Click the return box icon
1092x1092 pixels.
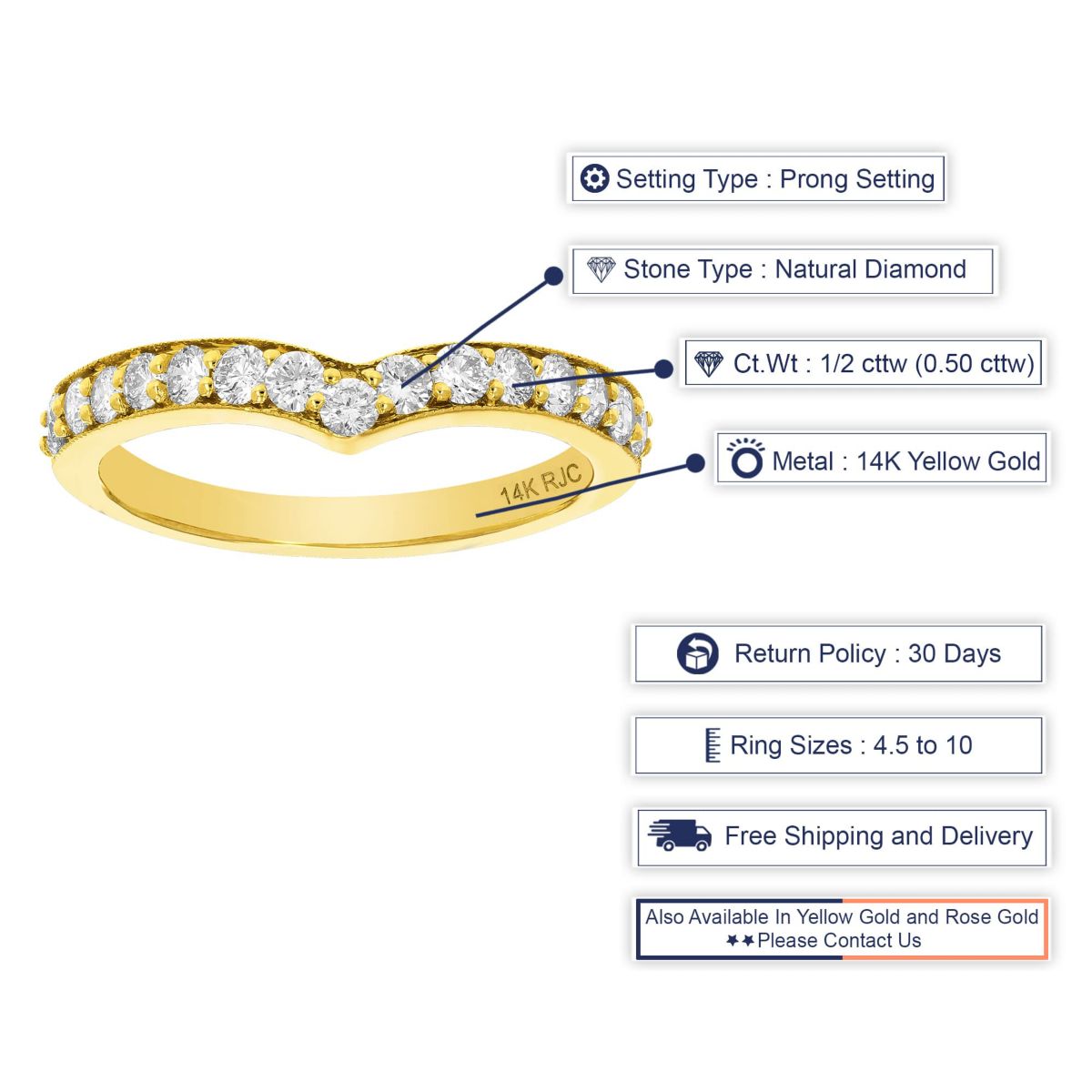tap(698, 653)
